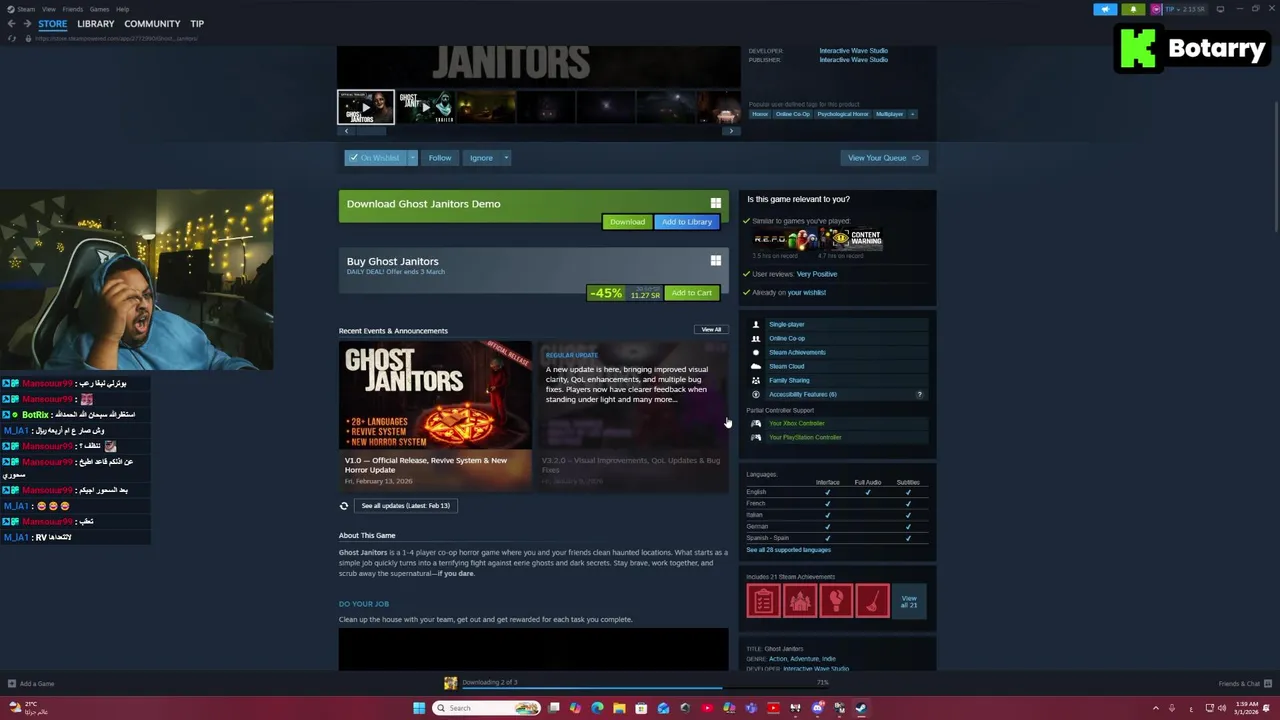Open the Windows Start menu
This screenshot has height=720, width=1280.
[419, 708]
